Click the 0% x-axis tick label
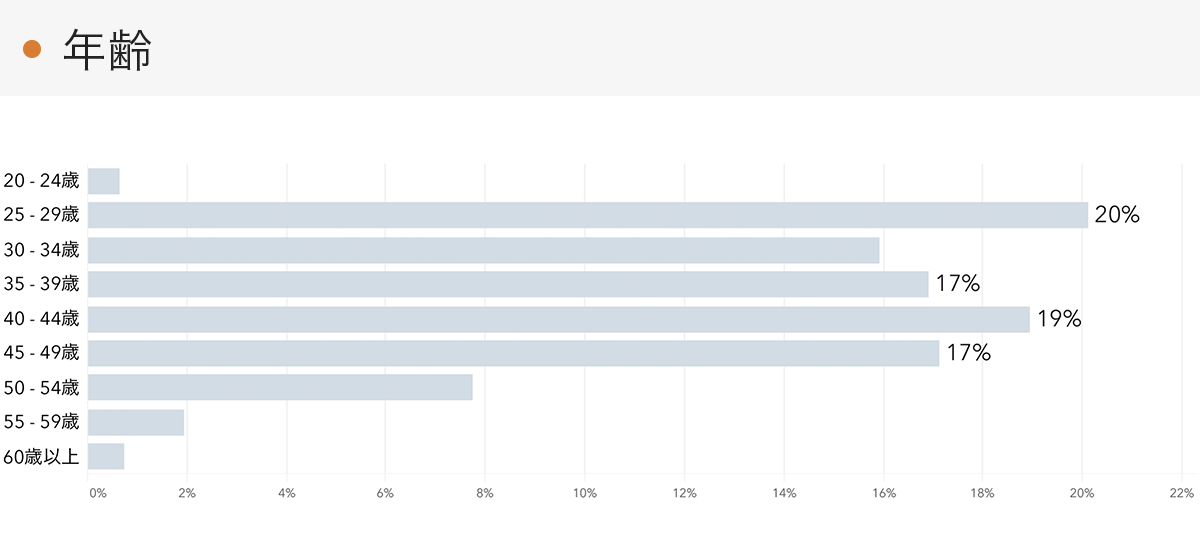 [x=97, y=493]
